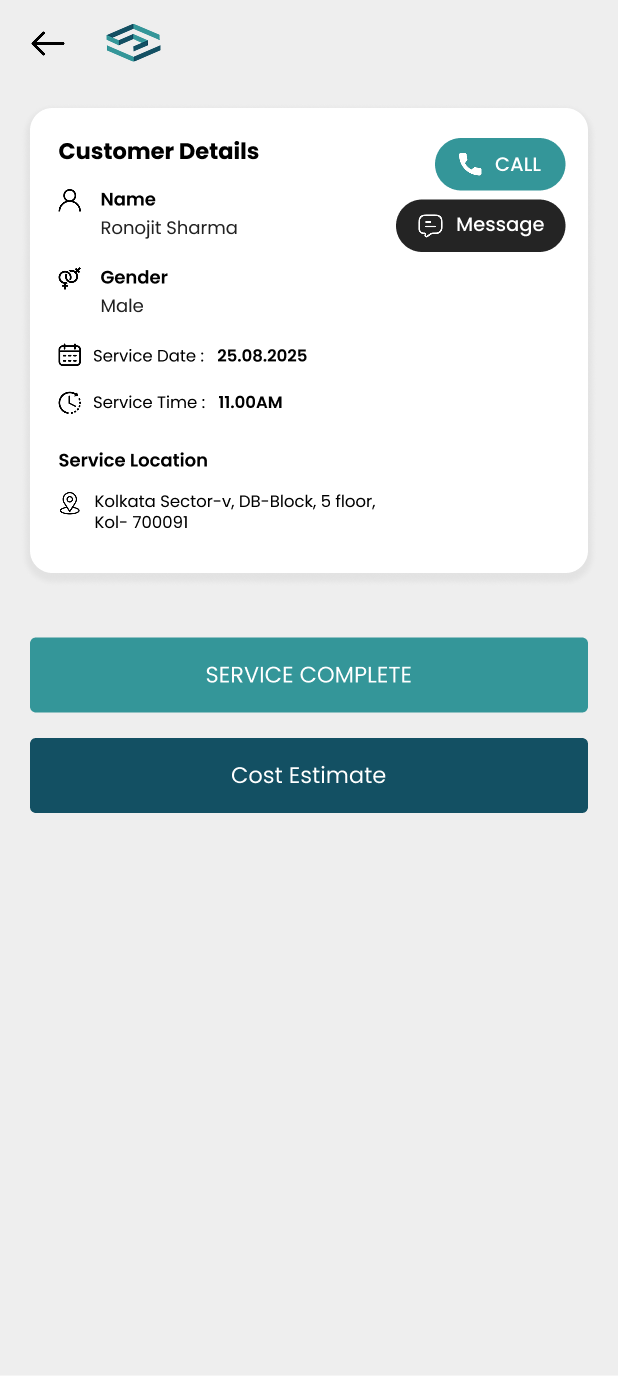Click the service time 11.00AM

click(250, 403)
